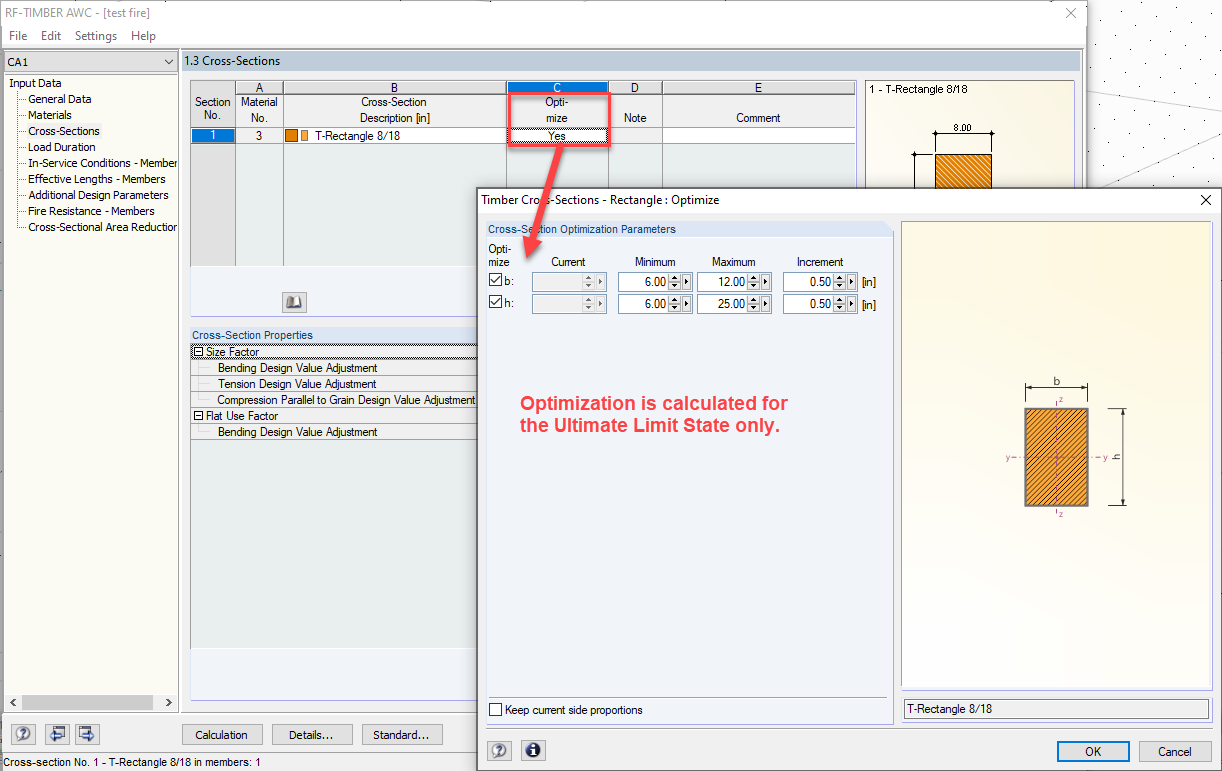Collapse the Size Factor property group
Image resolution: width=1222 pixels, height=771 pixels.
[199, 351]
